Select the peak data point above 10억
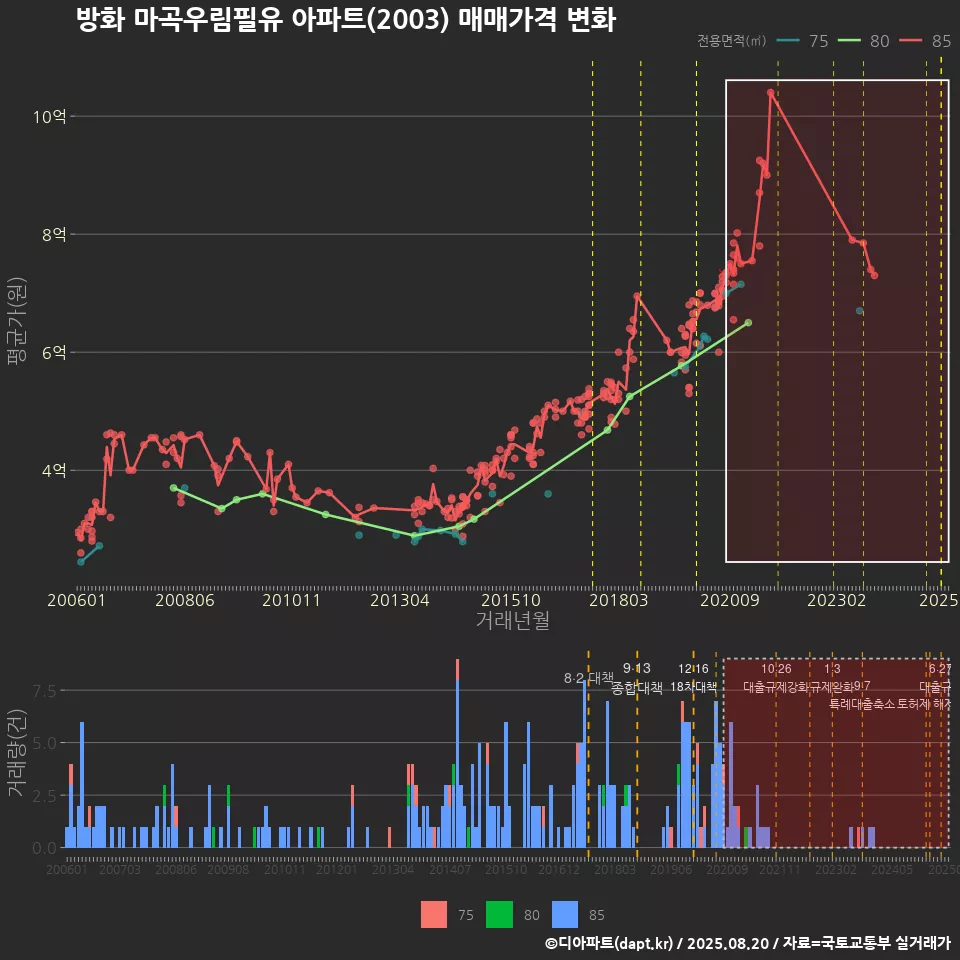 pos(770,93)
